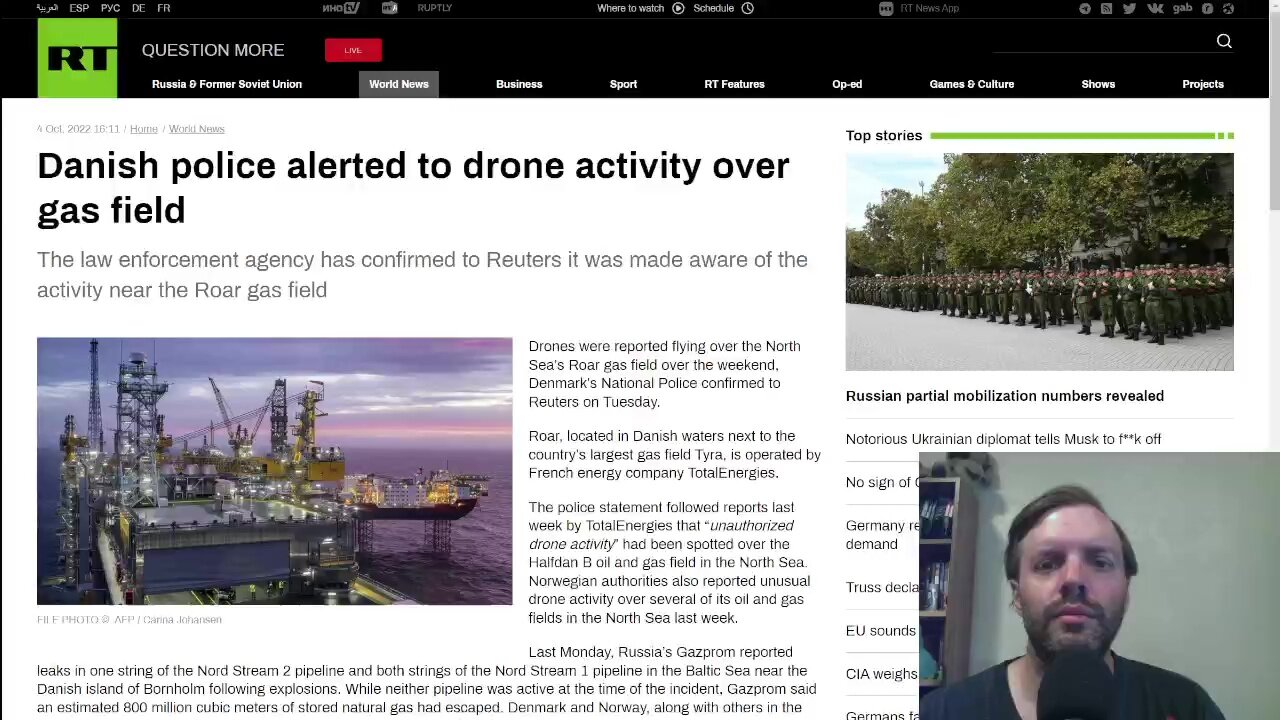Open RT Twitter bird icon
Image resolution: width=1280 pixels, height=720 pixels.
click(x=1129, y=8)
